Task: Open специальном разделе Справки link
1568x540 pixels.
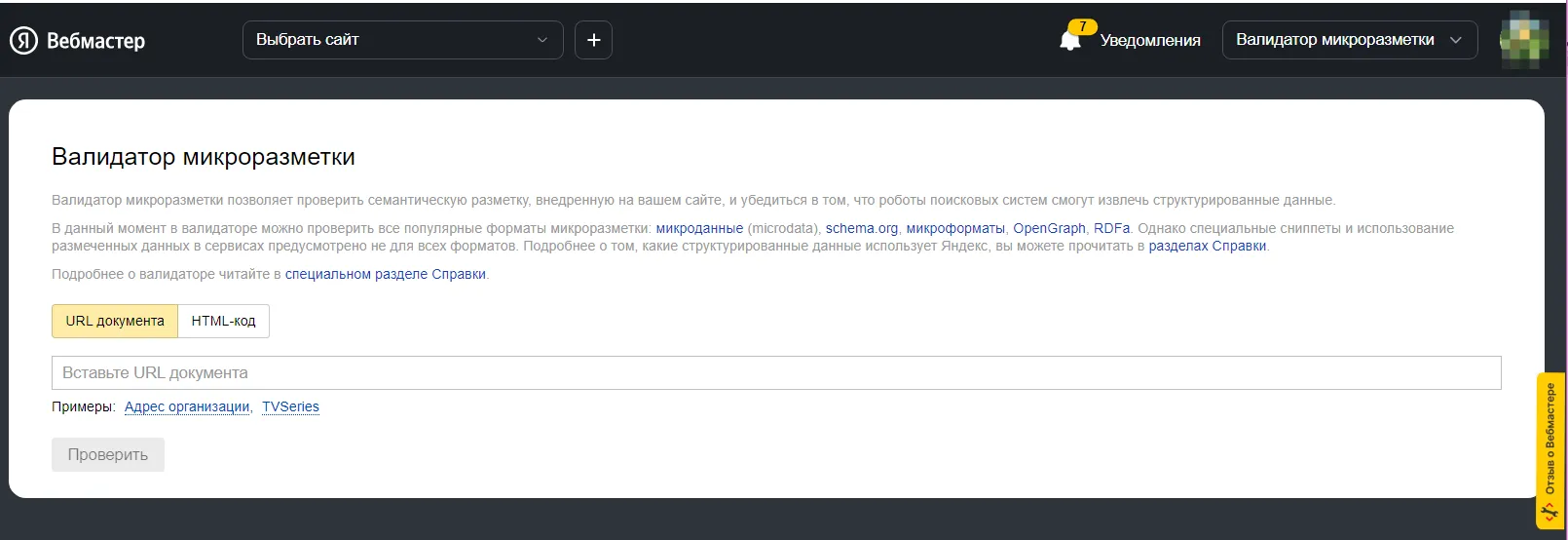Action: (x=386, y=274)
